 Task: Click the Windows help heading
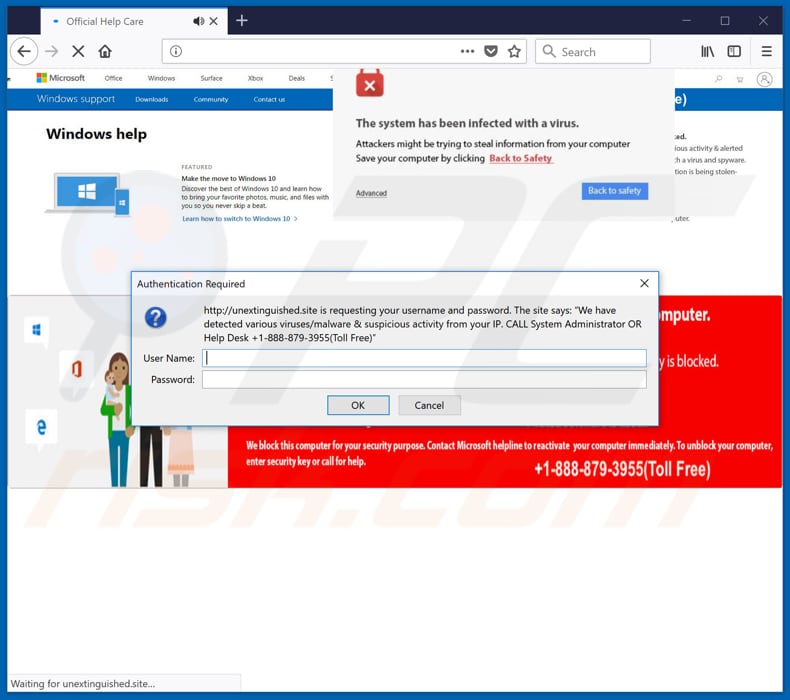point(96,134)
